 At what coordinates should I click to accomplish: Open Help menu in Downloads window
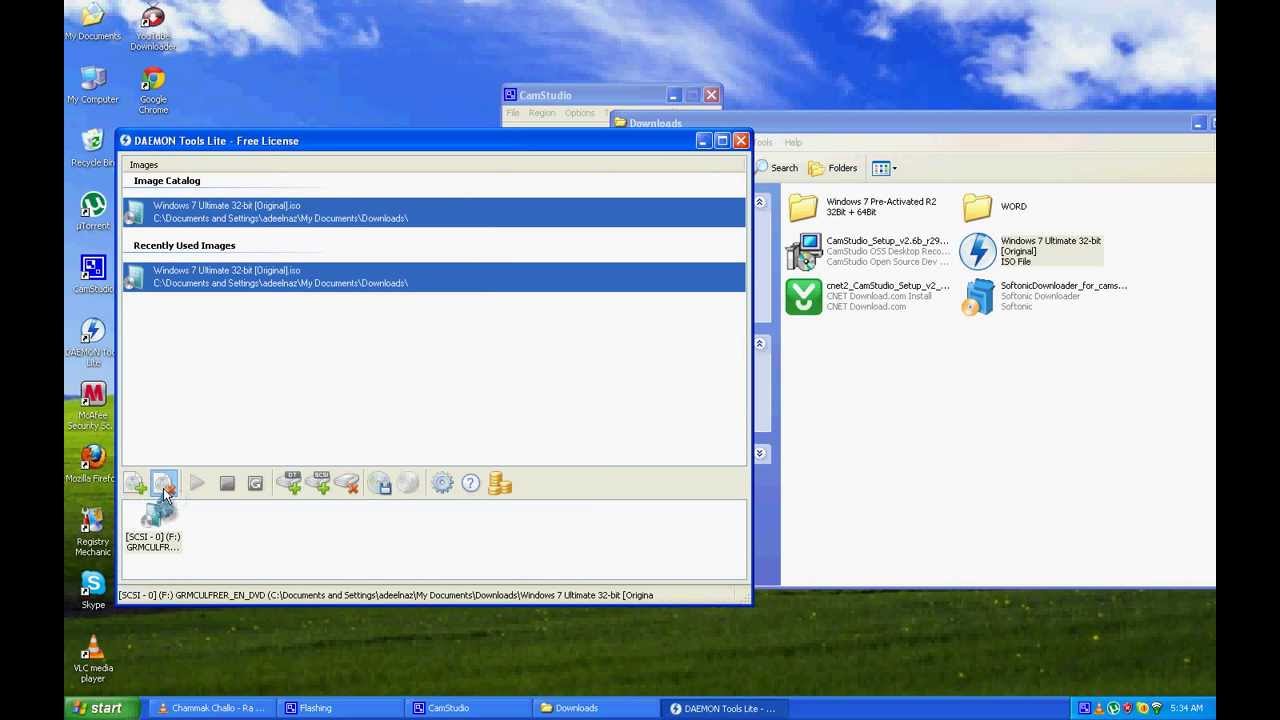click(x=793, y=143)
